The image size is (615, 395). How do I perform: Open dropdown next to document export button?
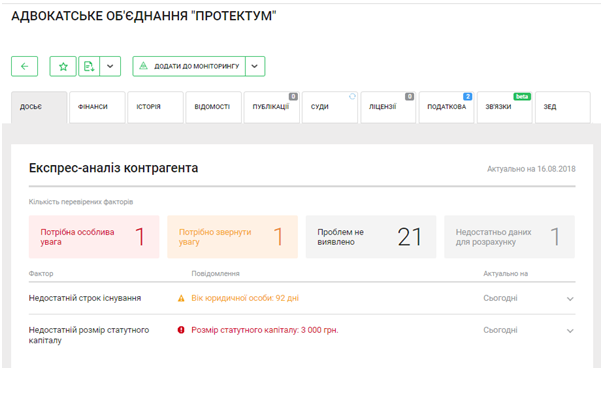pos(110,66)
